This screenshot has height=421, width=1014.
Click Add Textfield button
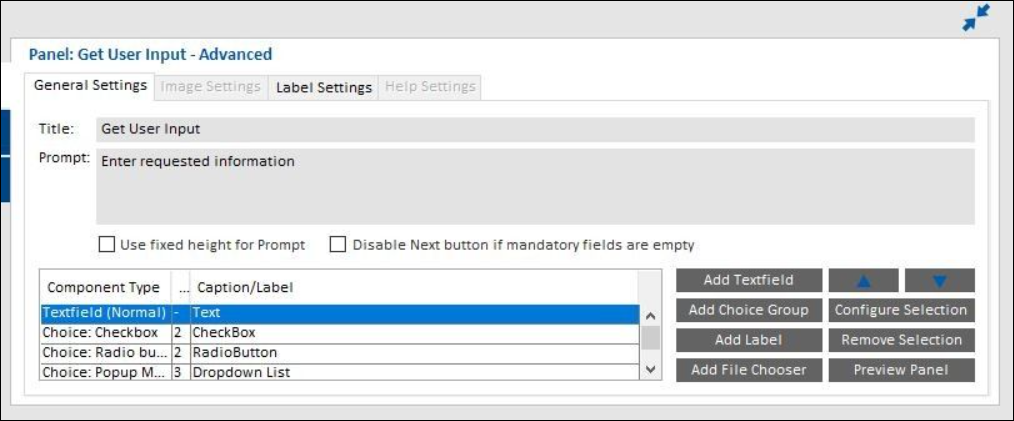pyautogui.click(x=748, y=280)
